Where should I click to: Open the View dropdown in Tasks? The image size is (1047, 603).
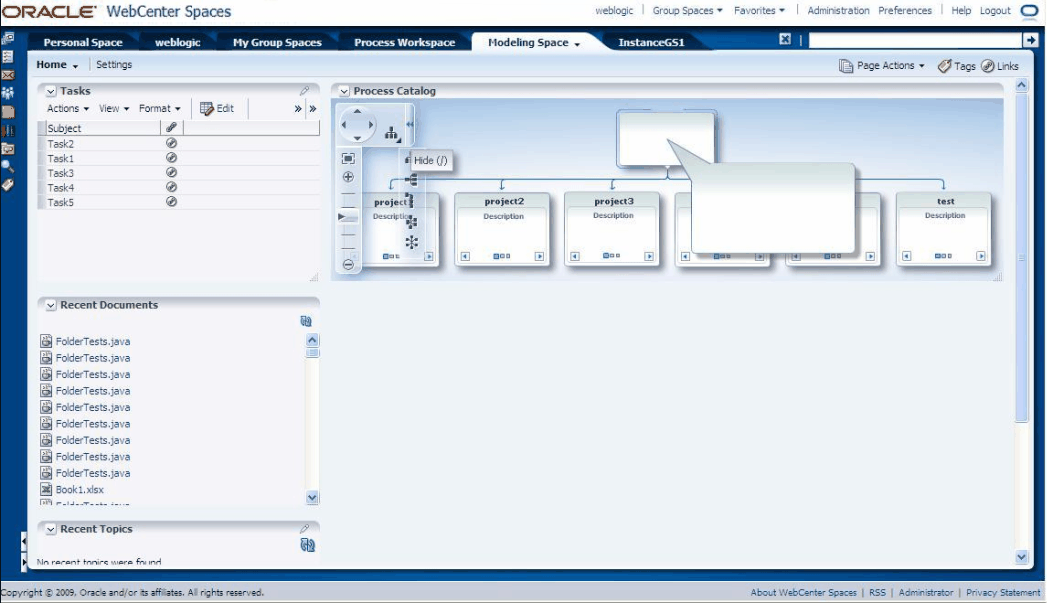pyautogui.click(x=114, y=108)
